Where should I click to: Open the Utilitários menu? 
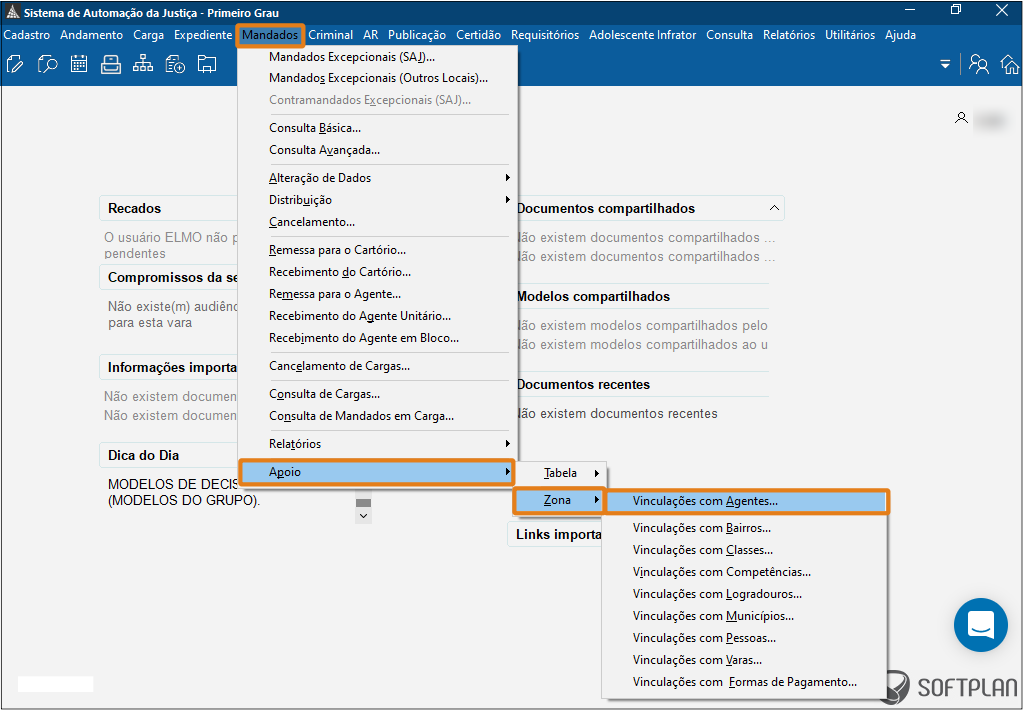click(850, 35)
